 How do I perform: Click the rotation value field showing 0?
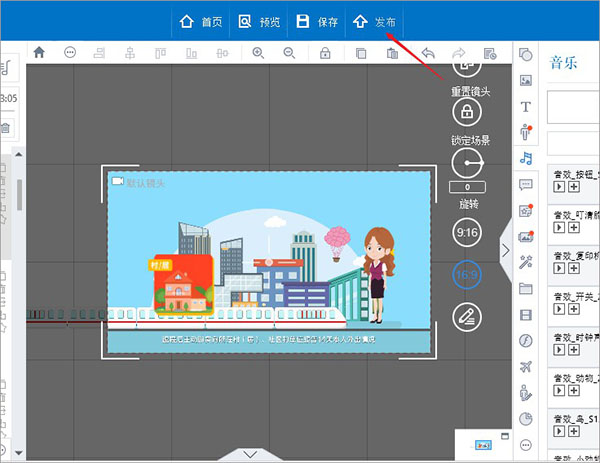467,187
